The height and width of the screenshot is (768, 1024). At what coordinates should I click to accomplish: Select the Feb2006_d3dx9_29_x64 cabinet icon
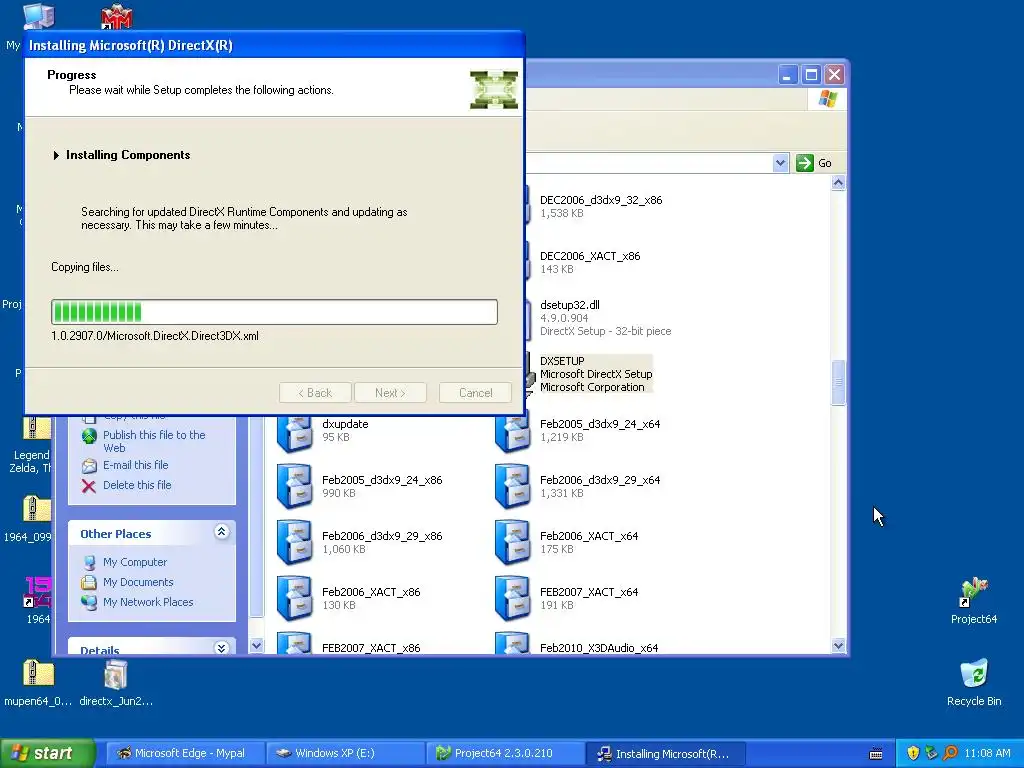point(512,486)
